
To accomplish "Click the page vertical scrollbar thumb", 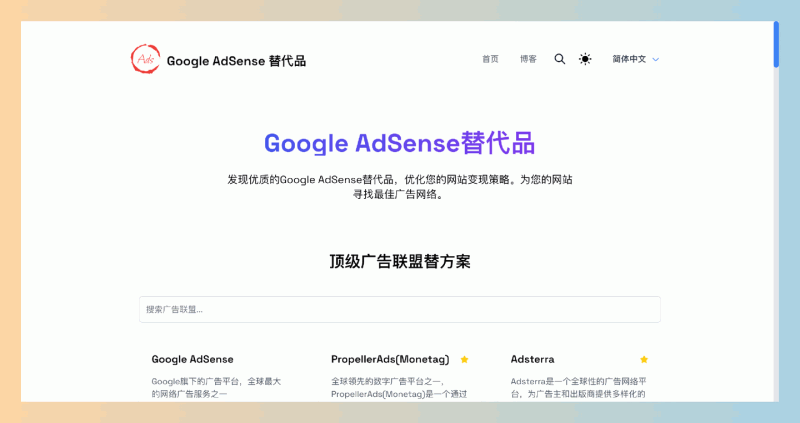I will pos(776,44).
